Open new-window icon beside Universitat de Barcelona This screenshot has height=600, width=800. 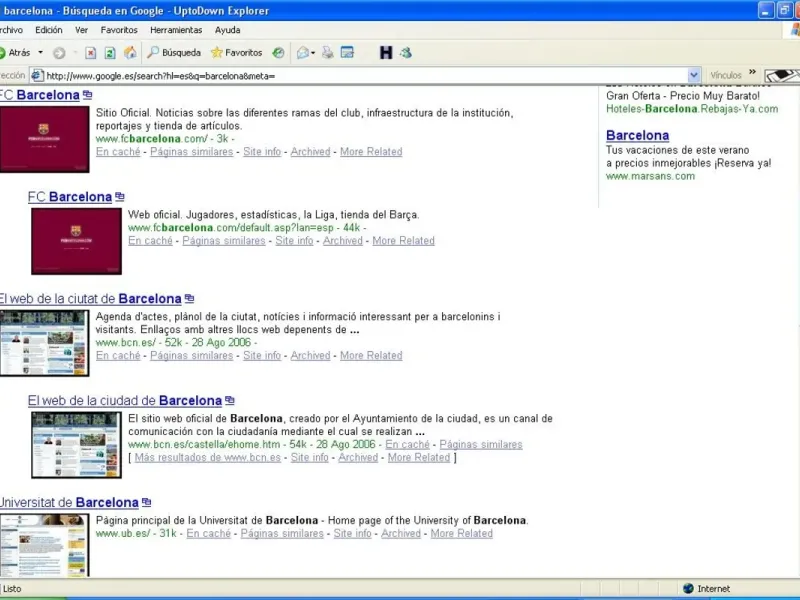(146, 502)
